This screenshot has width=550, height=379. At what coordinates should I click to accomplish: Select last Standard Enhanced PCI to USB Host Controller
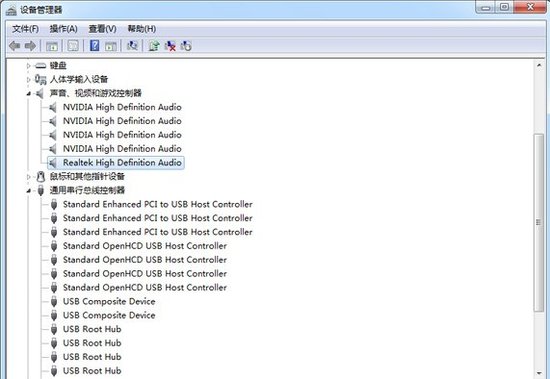(x=157, y=232)
